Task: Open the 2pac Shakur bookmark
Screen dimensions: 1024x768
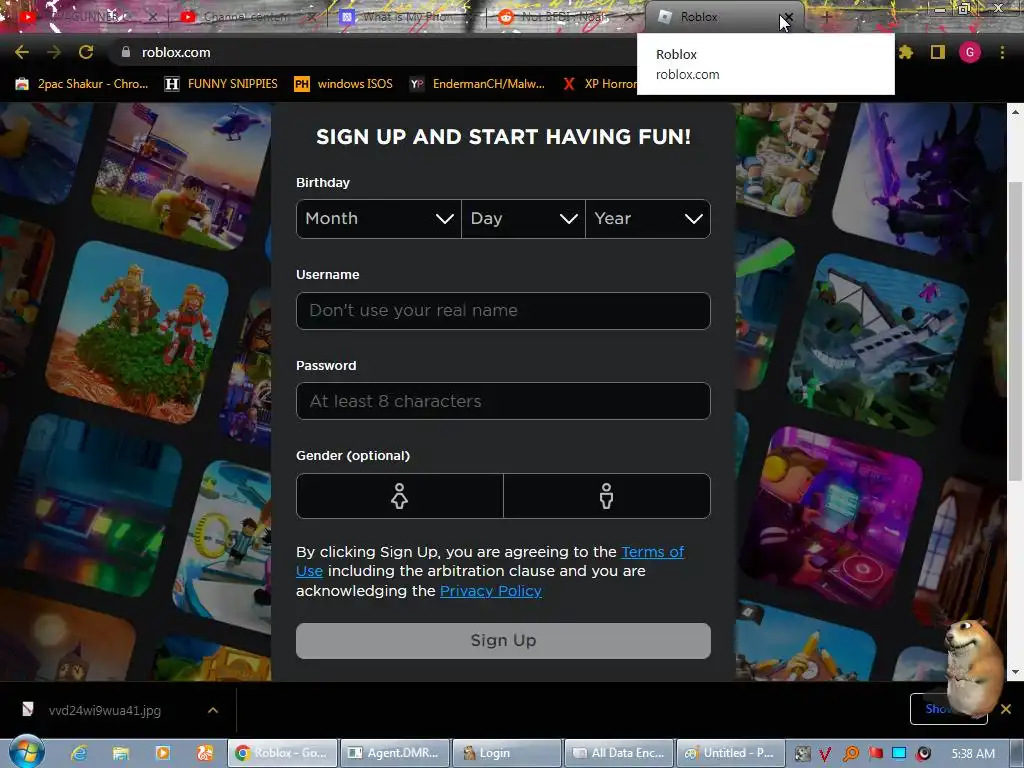Action: pyautogui.click(x=82, y=84)
